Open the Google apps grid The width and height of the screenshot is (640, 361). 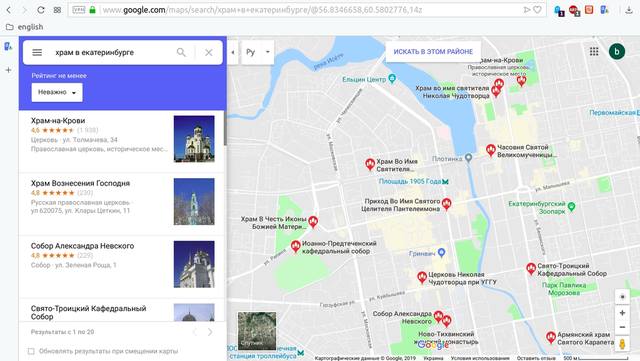coord(594,51)
